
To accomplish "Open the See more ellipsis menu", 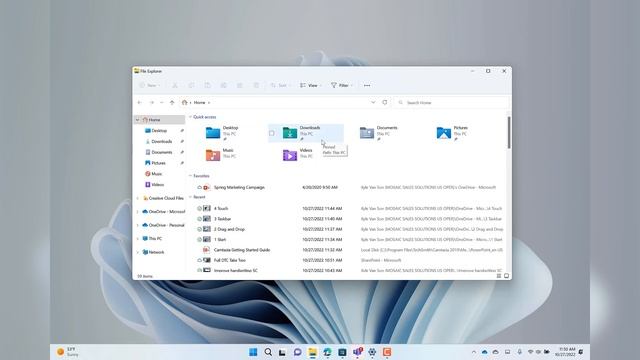I will coord(367,85).
